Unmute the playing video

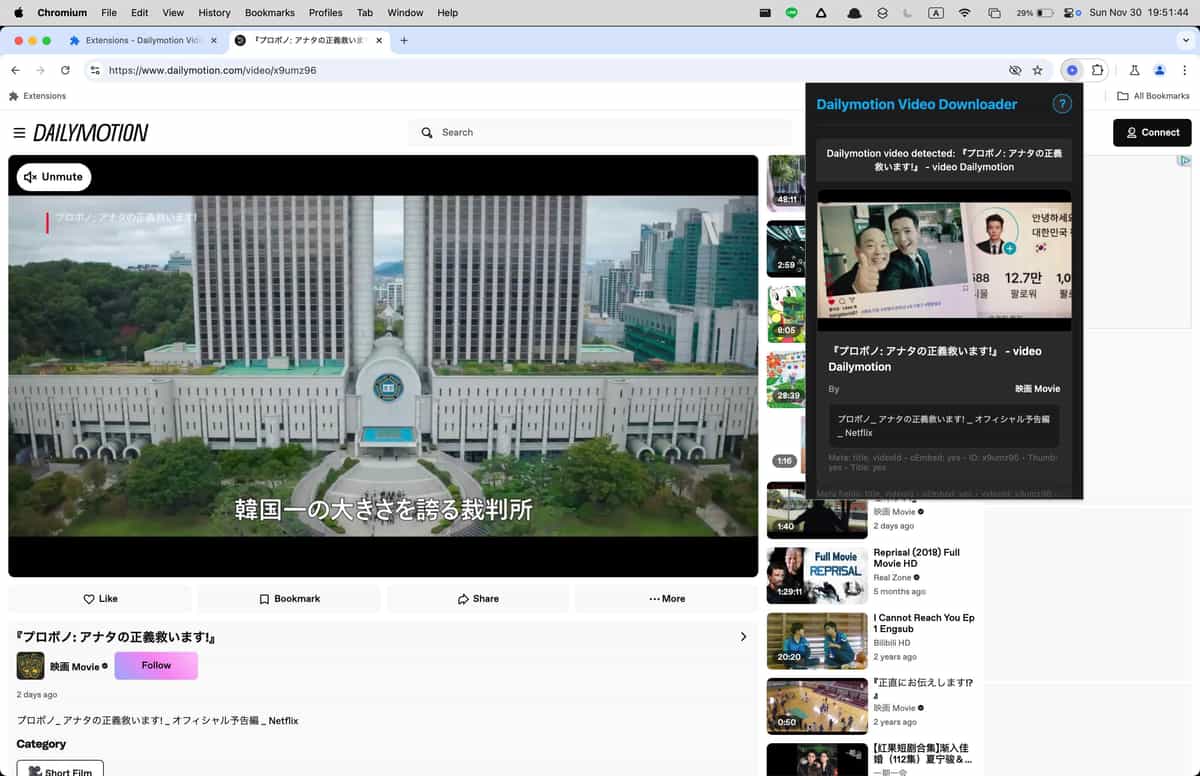pos(53,176)
